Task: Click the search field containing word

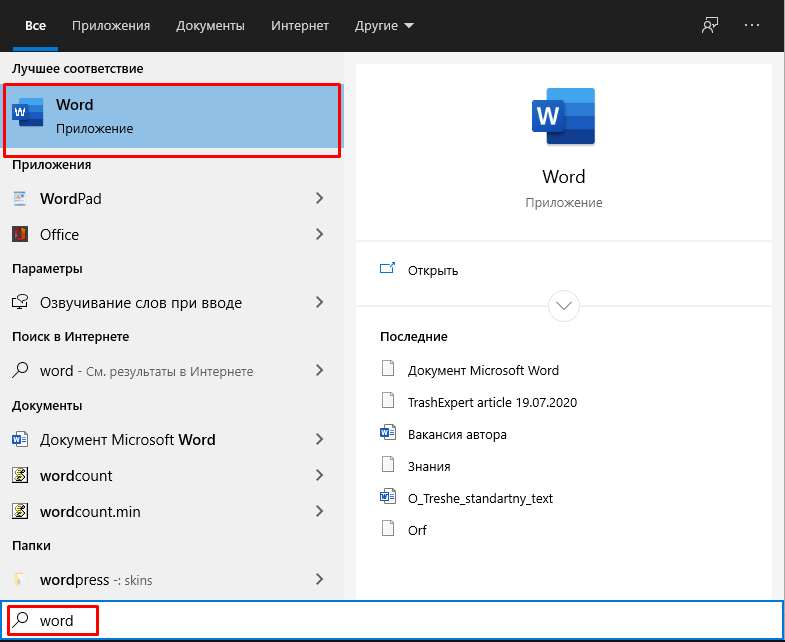Action: [x=56, y=620]
